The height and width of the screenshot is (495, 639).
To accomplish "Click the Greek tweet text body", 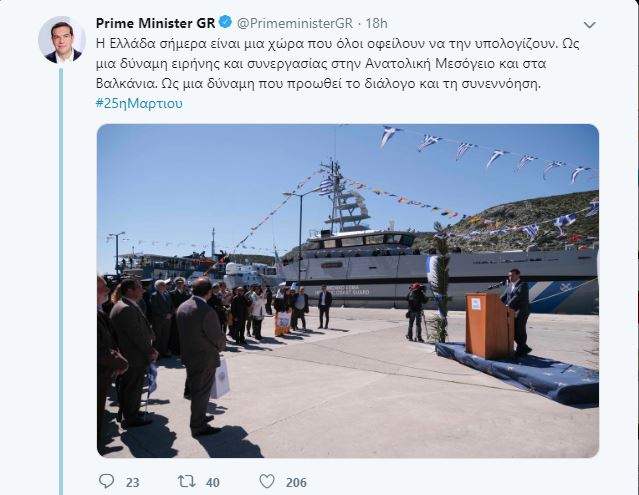I will (337, 64).
